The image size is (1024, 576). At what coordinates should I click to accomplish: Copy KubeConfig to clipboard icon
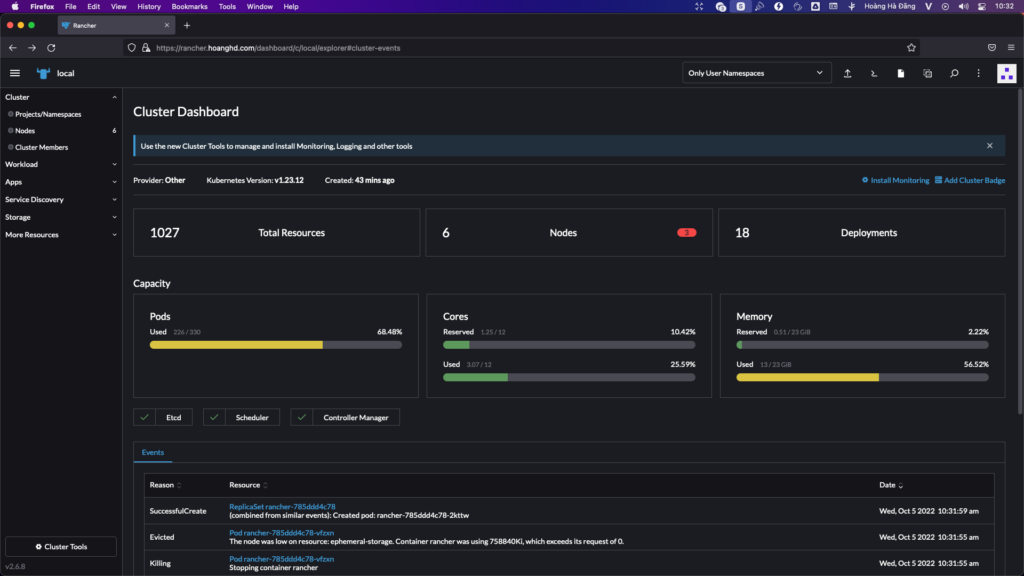click(x=927, y=73)
